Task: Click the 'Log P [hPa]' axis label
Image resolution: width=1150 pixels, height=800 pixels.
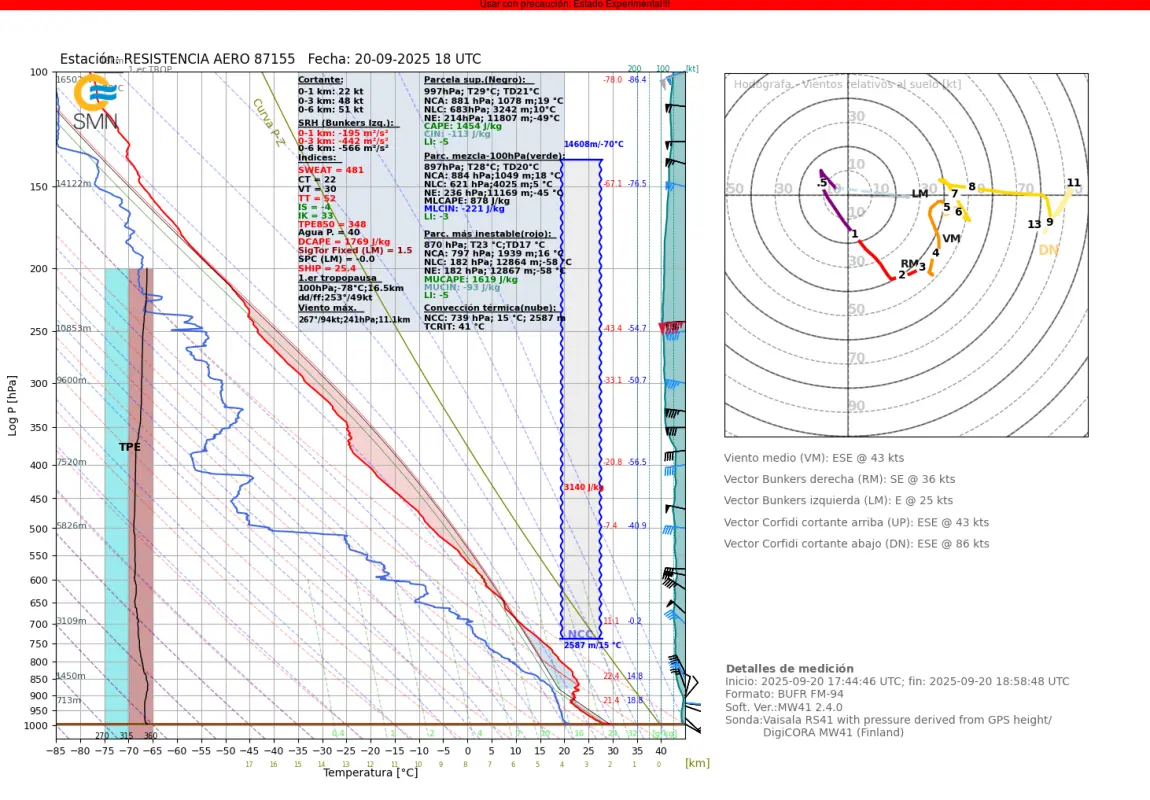Action: click(12, 406)
